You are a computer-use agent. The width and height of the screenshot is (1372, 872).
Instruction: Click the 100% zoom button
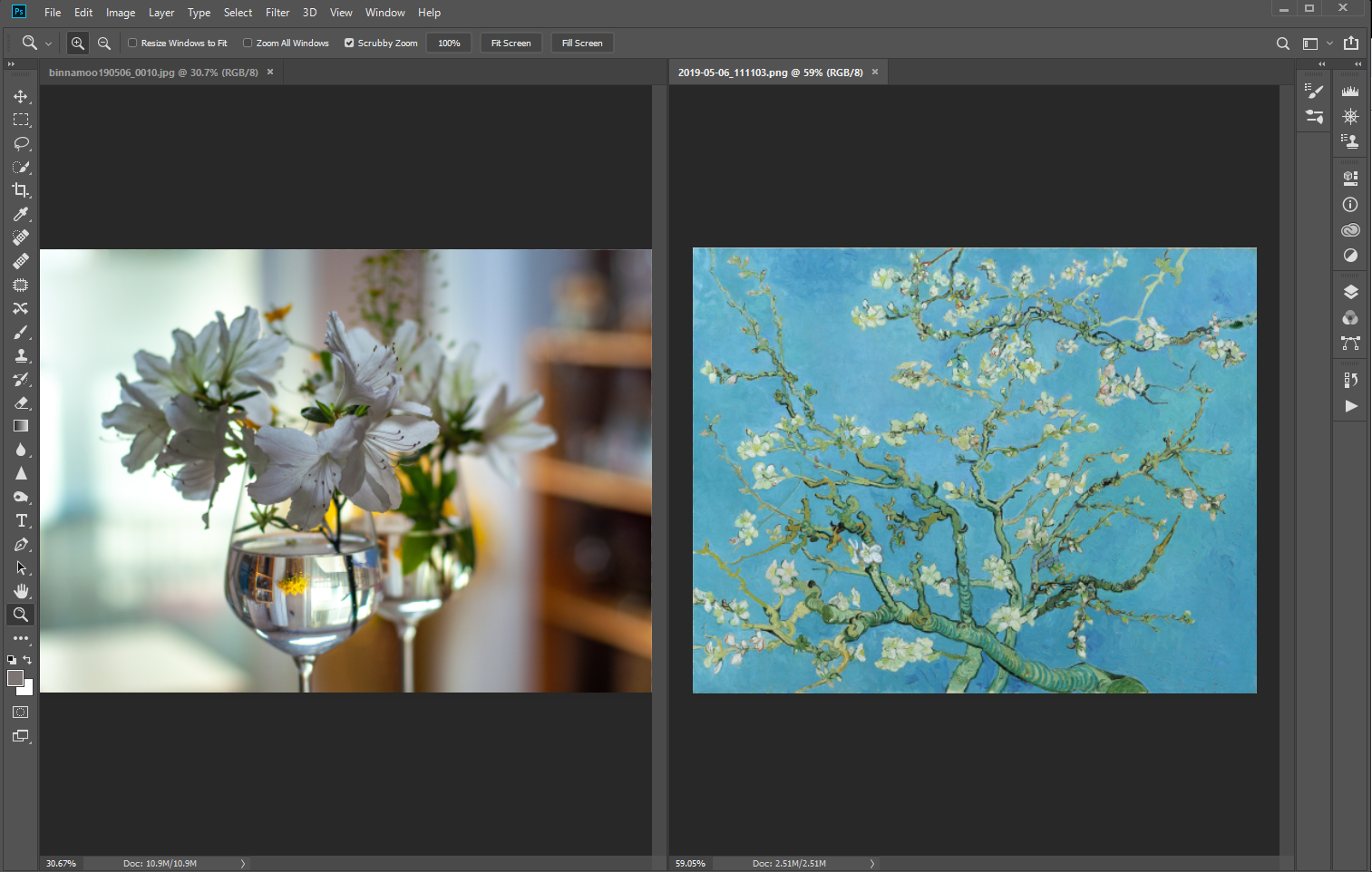click(449, 43)
